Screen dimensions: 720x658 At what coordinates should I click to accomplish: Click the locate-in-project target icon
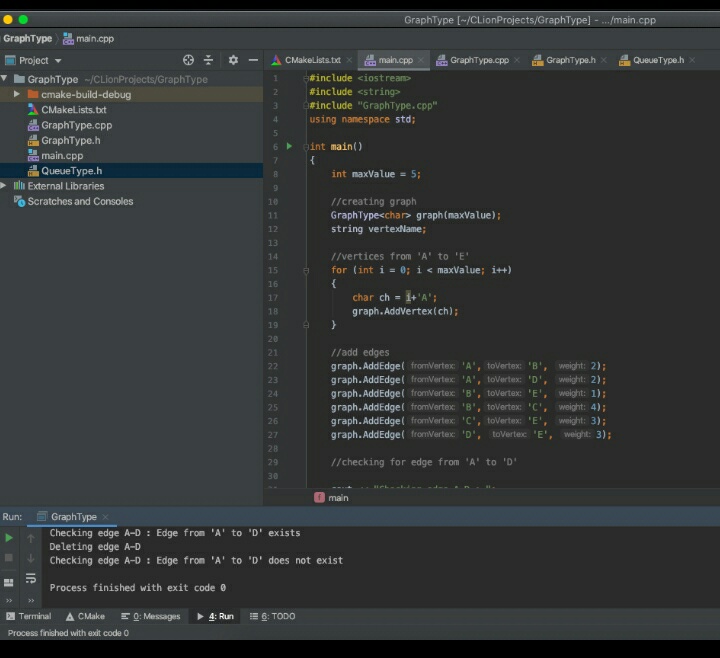coord(188,60)
